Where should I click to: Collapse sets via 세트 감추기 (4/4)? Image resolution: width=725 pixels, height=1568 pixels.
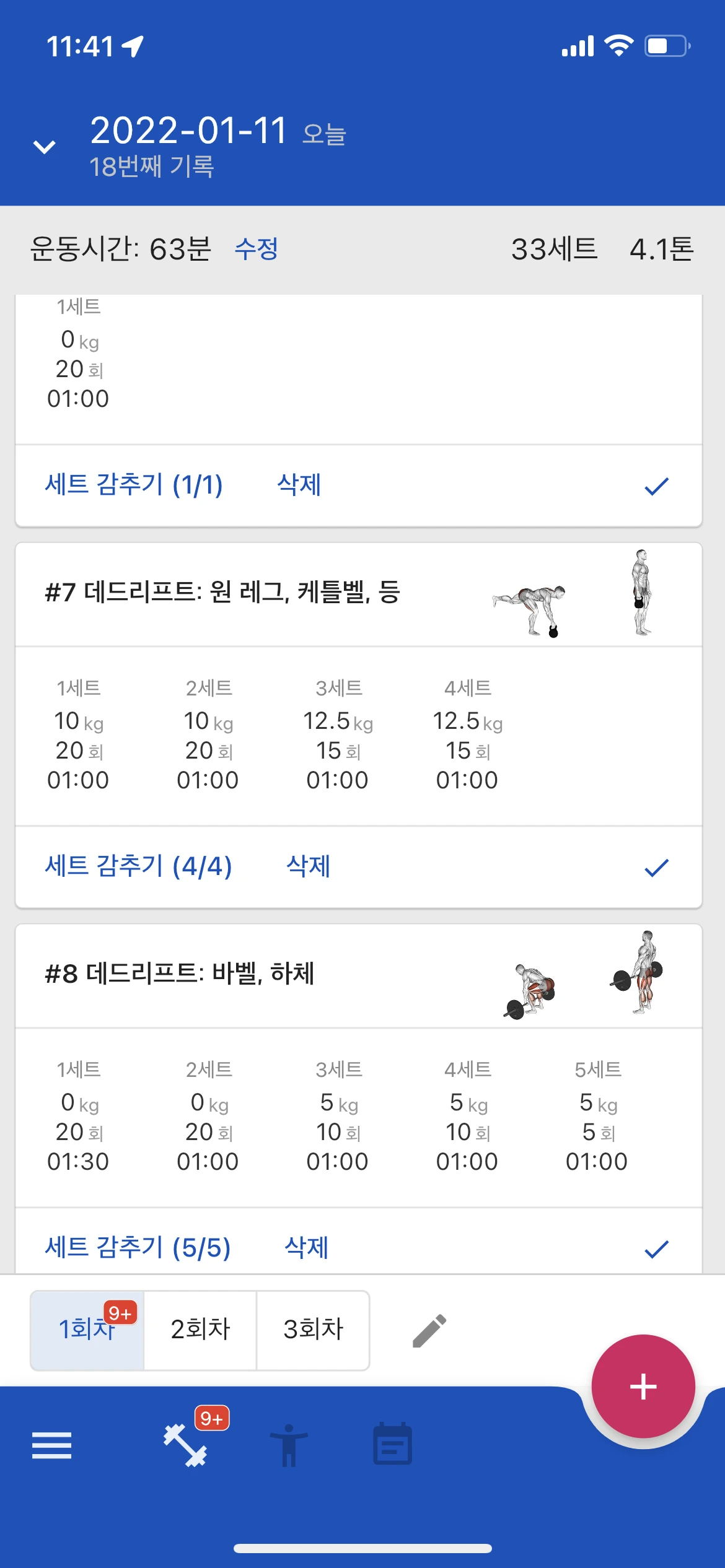138,866
